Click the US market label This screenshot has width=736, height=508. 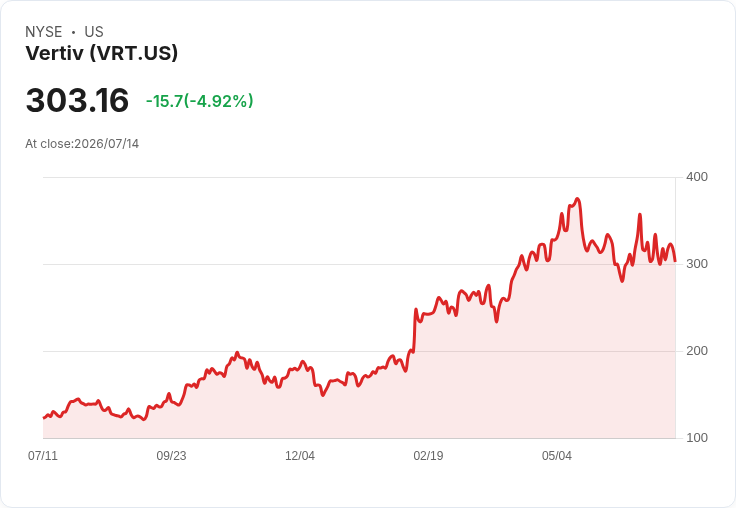tap(94, 32)
